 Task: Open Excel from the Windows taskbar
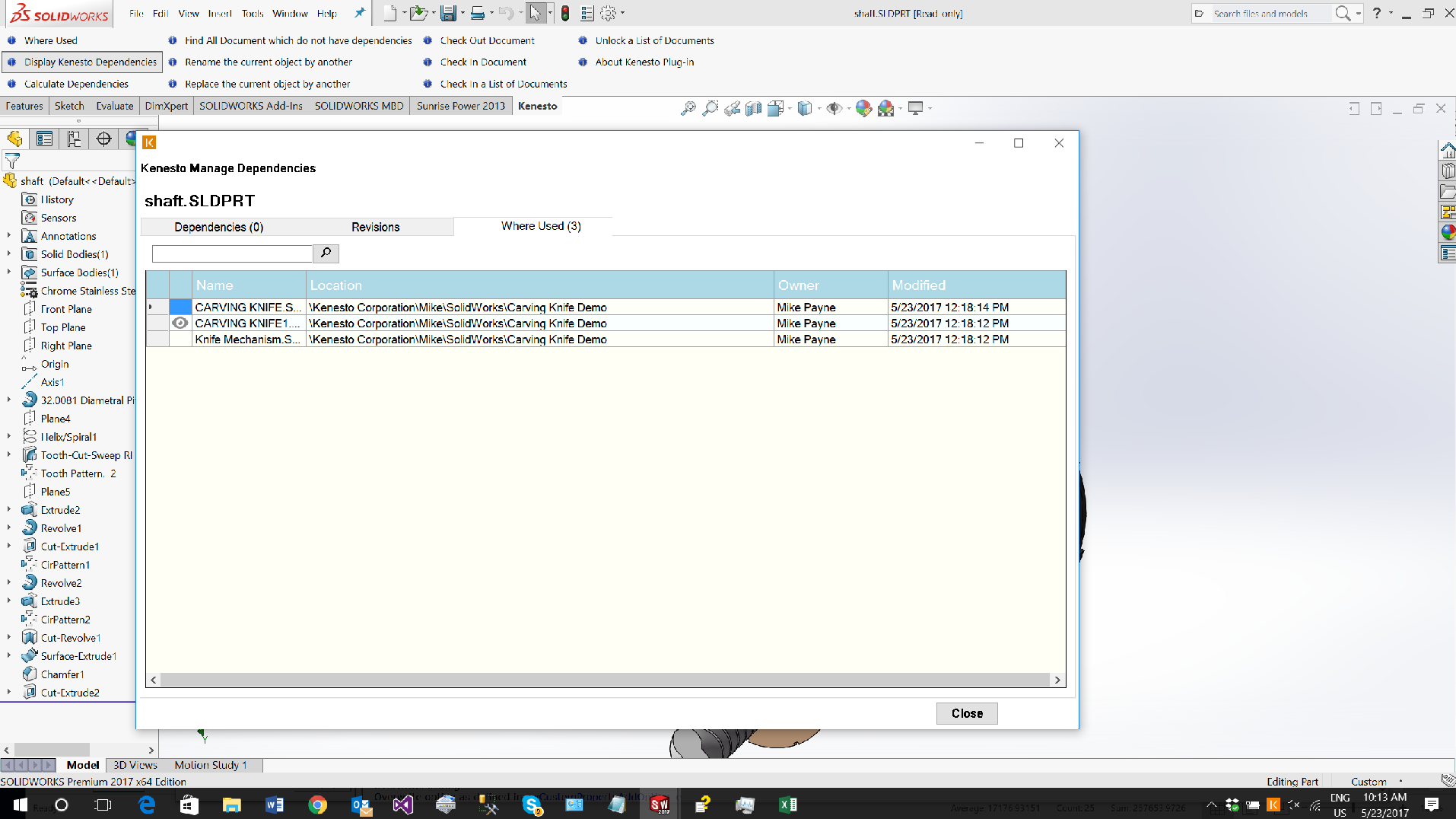[788, 804]
